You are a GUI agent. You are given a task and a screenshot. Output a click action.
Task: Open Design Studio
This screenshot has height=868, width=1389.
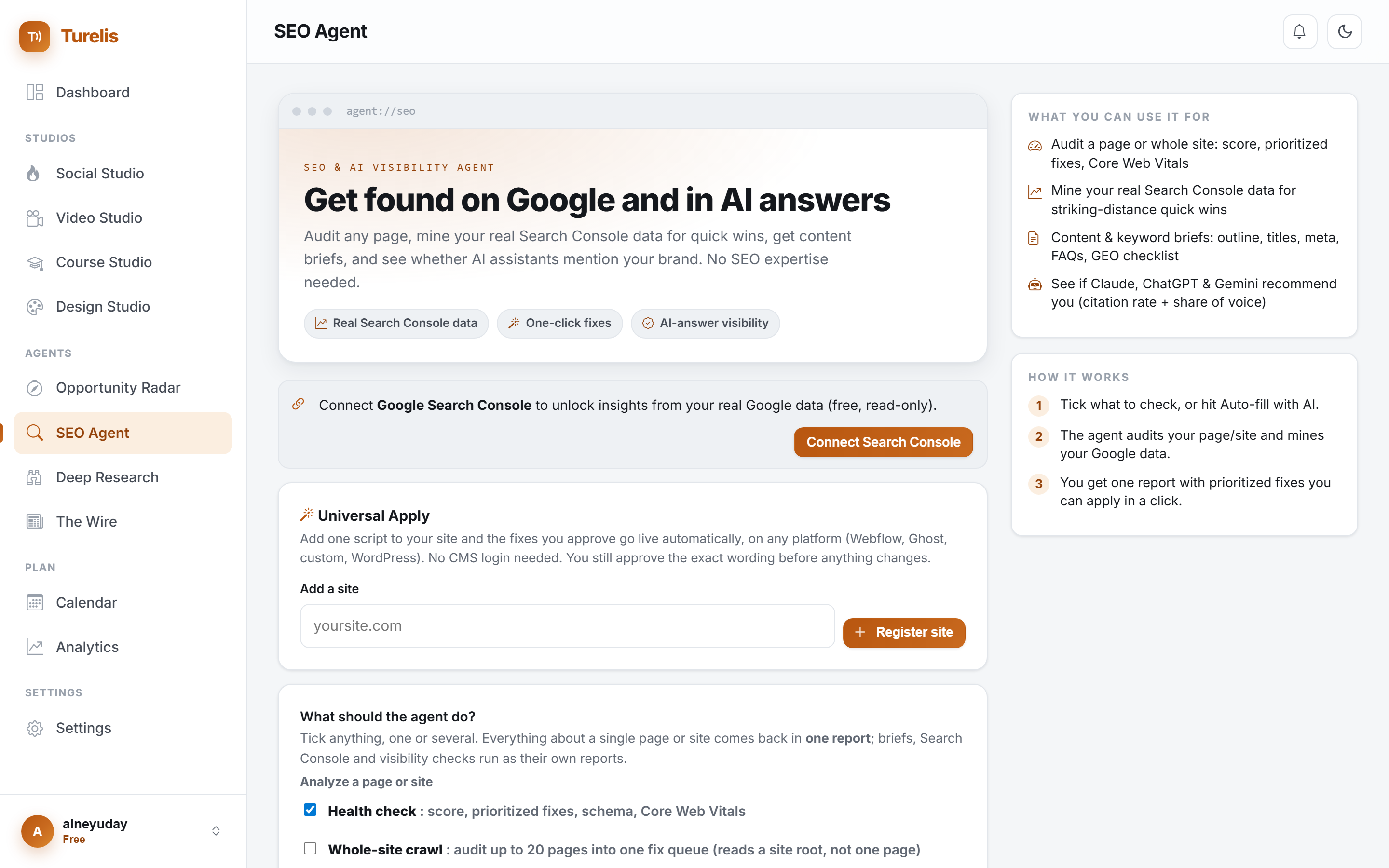coord(123,307)
